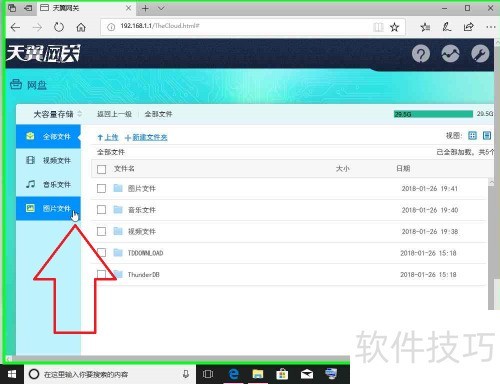Open Task View on taskbar
This screenshot has height=384, width=500.
(x=208, y=374)
